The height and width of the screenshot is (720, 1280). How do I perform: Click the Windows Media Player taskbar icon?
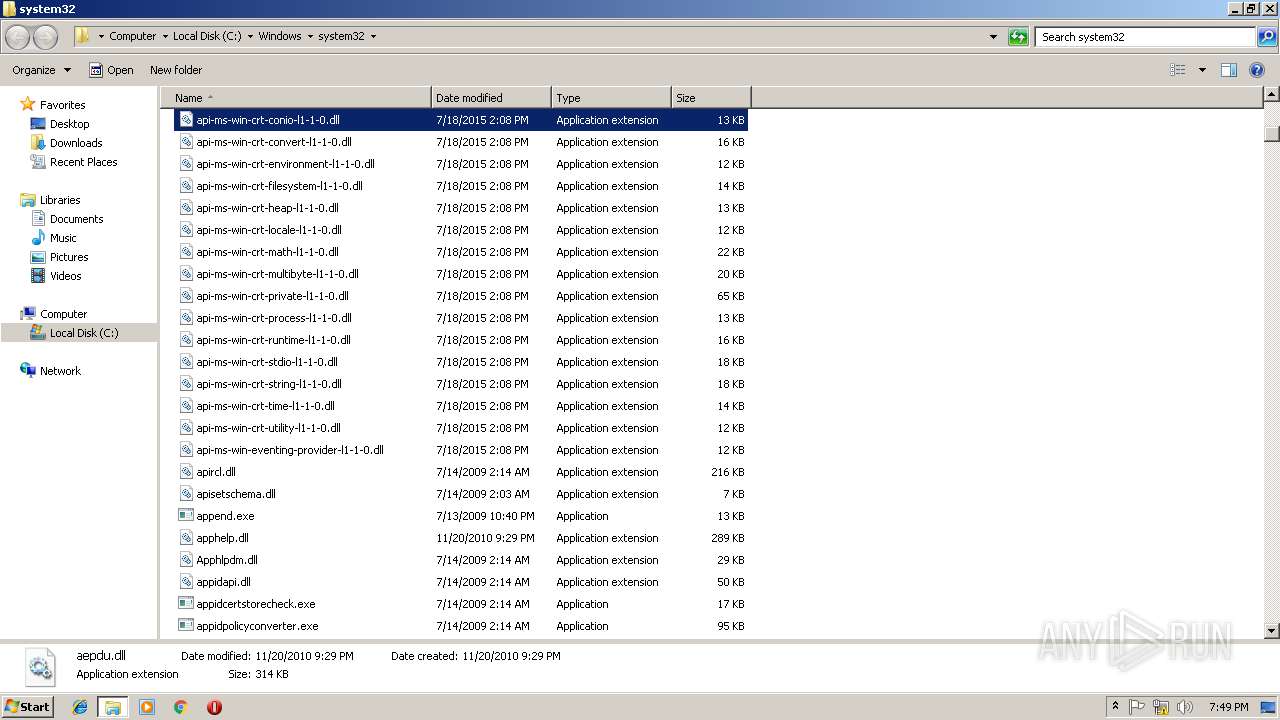(x=147, y=707)
